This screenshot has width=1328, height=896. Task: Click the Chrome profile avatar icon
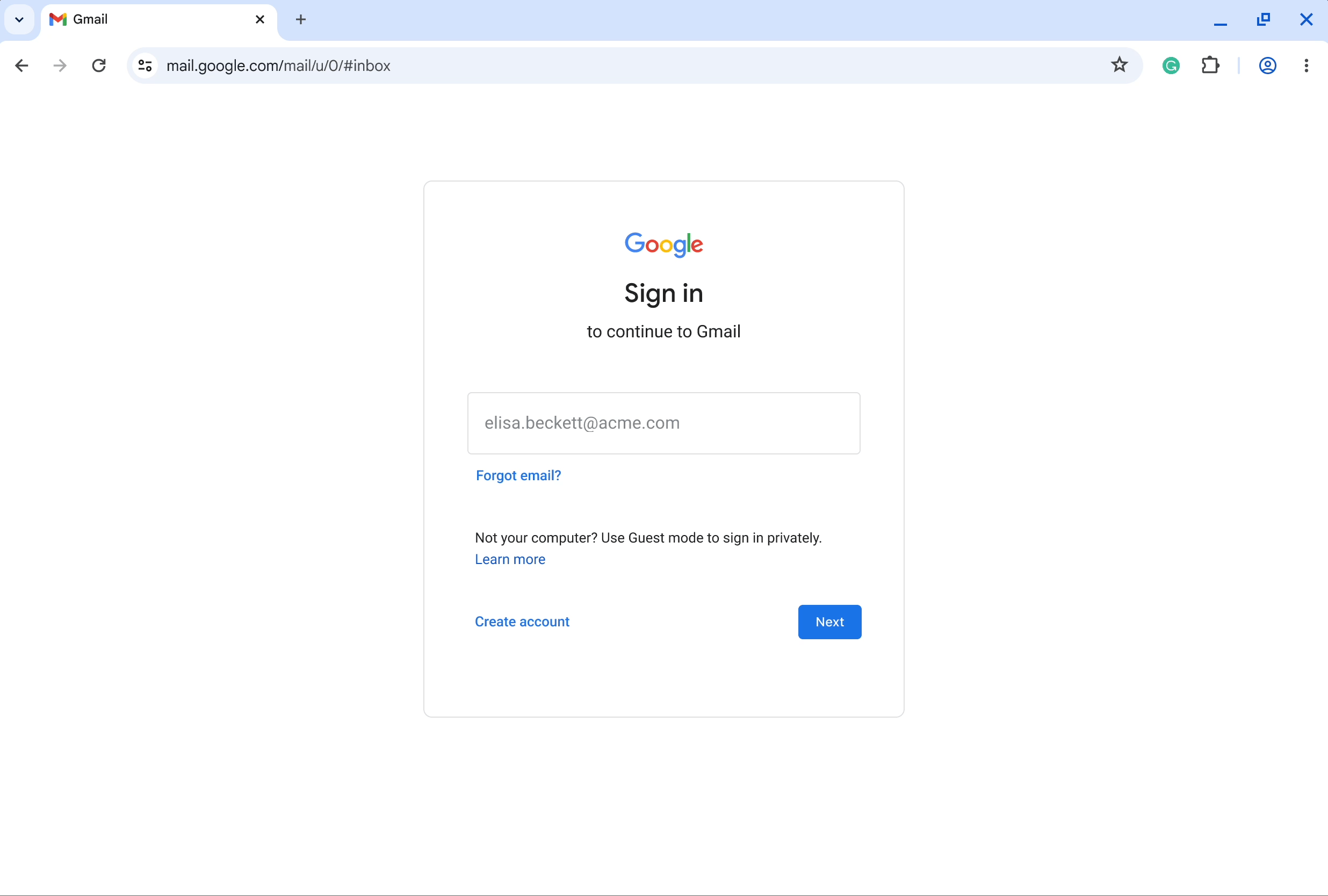[1267, 65]
